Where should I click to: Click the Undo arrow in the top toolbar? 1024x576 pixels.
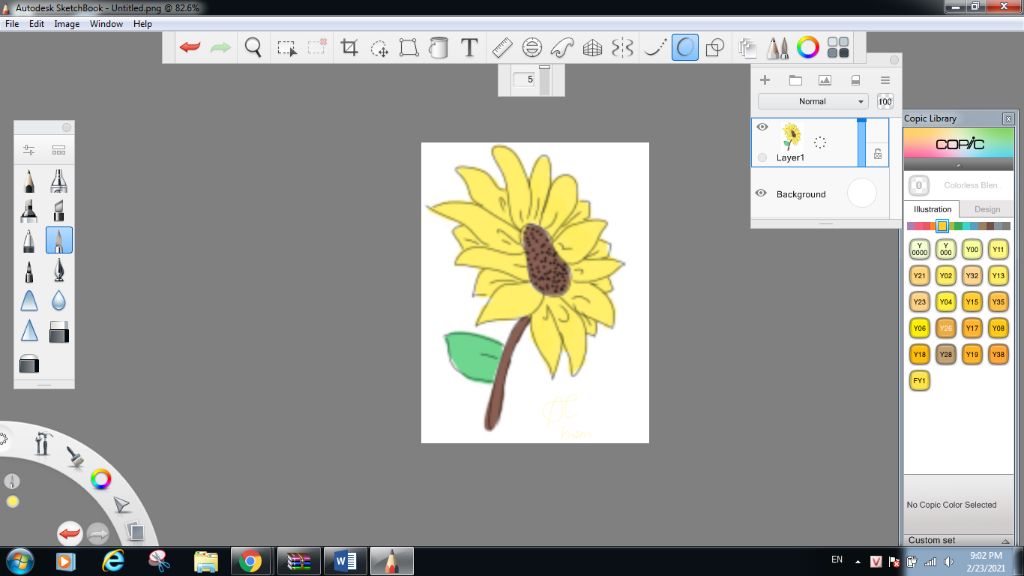pos(190,47)
